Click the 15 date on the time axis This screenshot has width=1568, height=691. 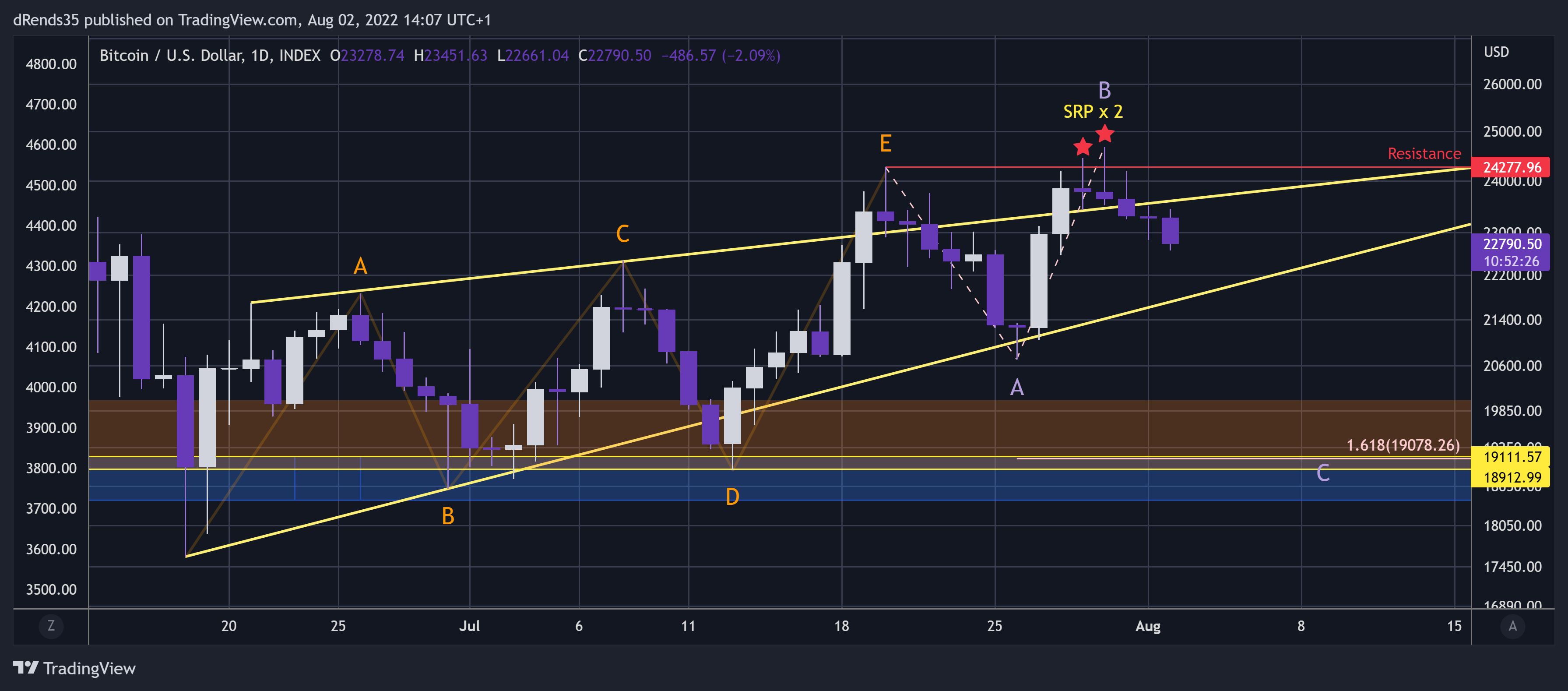(x=1454, y=626)
